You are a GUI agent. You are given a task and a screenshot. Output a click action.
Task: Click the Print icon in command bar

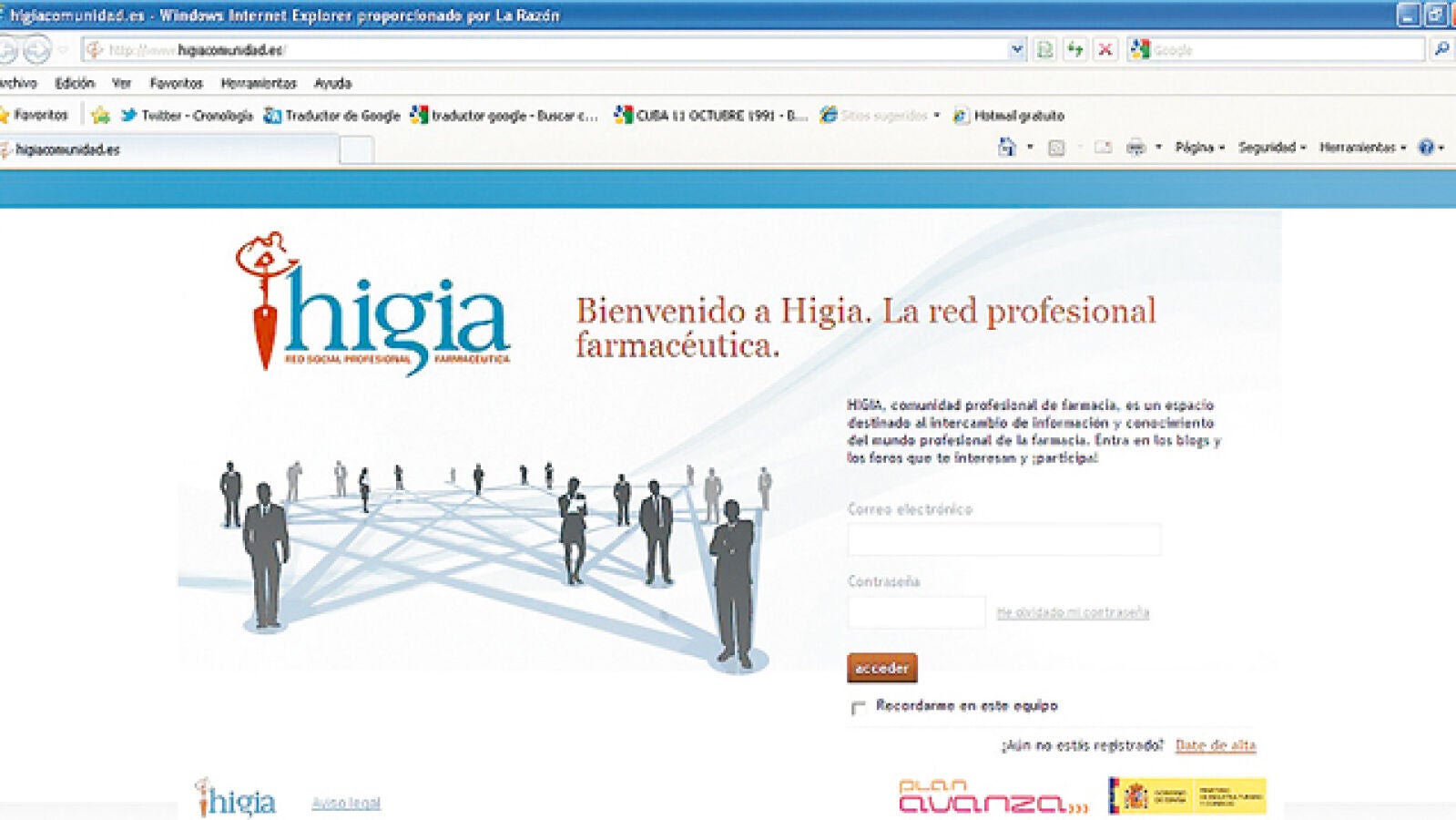(1135, 147)
